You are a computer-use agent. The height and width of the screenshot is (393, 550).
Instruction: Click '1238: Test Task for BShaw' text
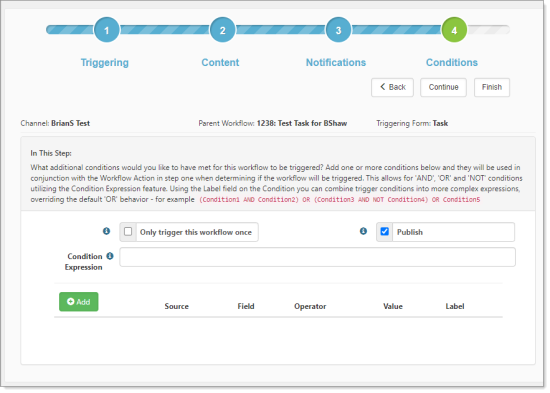point(302,124)
